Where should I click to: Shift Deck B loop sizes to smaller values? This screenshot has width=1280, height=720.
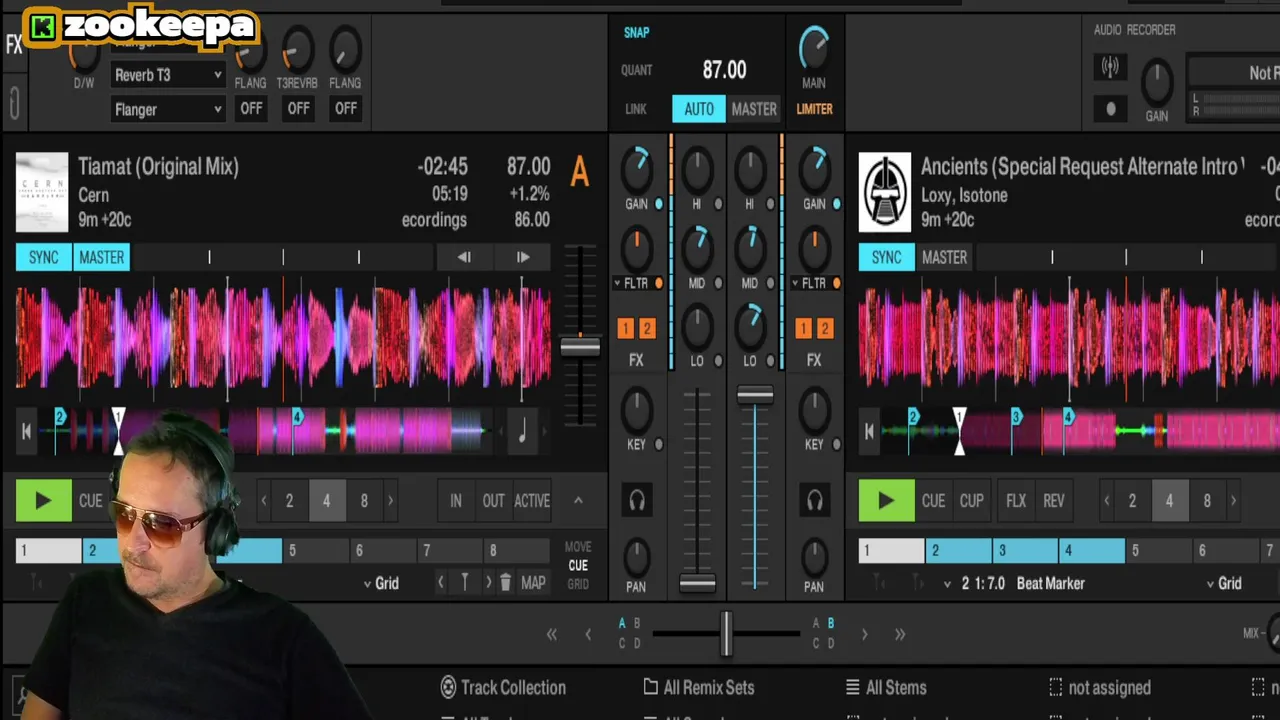pyautogui.click(x=1107, y=501)
